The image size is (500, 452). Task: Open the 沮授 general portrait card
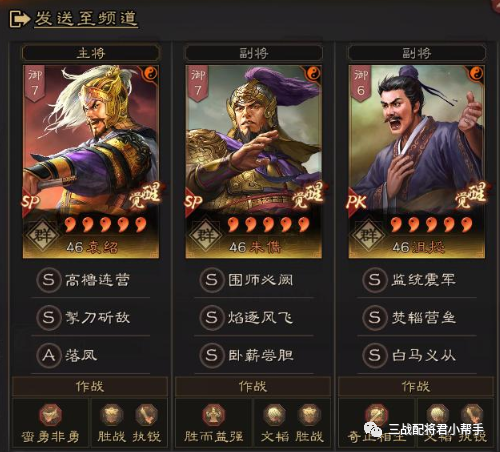[x=417, y=162]
